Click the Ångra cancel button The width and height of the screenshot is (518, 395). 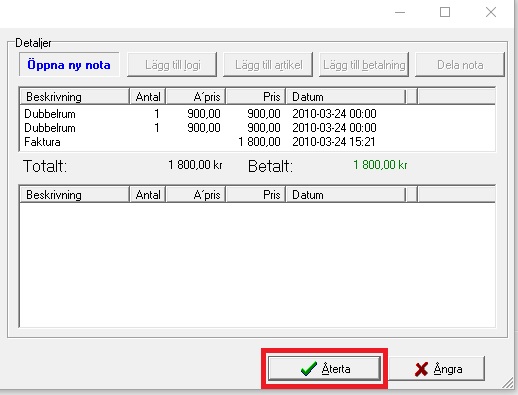(437, 369)
